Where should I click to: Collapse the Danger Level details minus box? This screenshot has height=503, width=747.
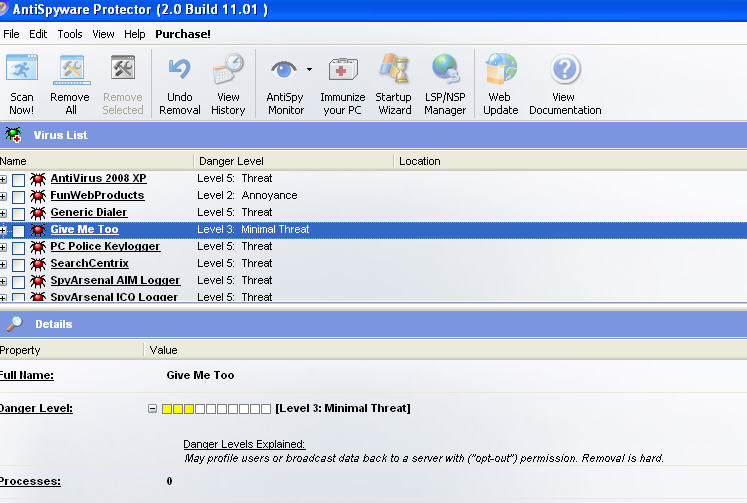coord(152,409)
